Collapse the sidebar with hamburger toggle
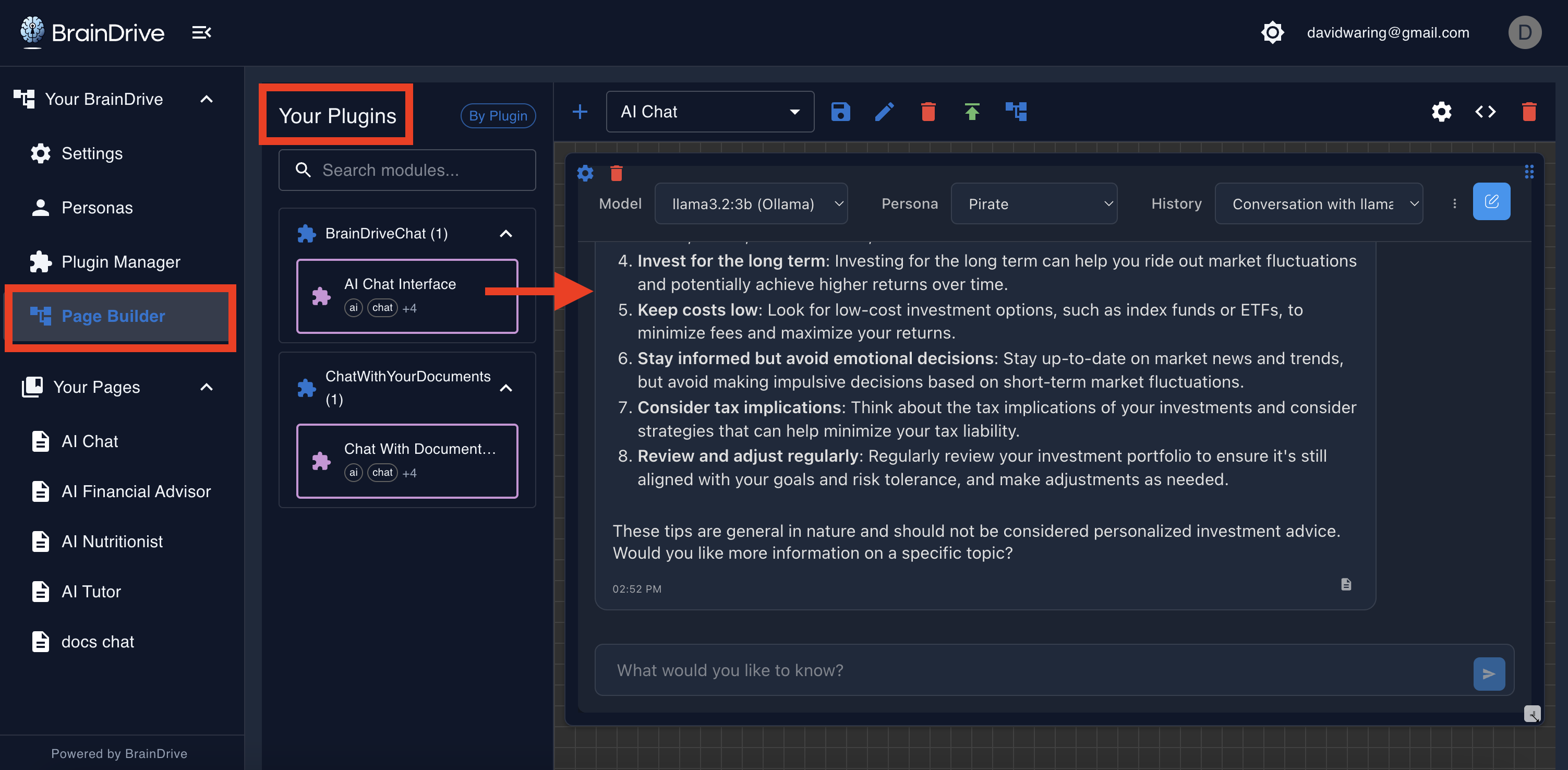Image resolution: width=1568 pixels, height=770 pixels. click(x=201, y=32)
